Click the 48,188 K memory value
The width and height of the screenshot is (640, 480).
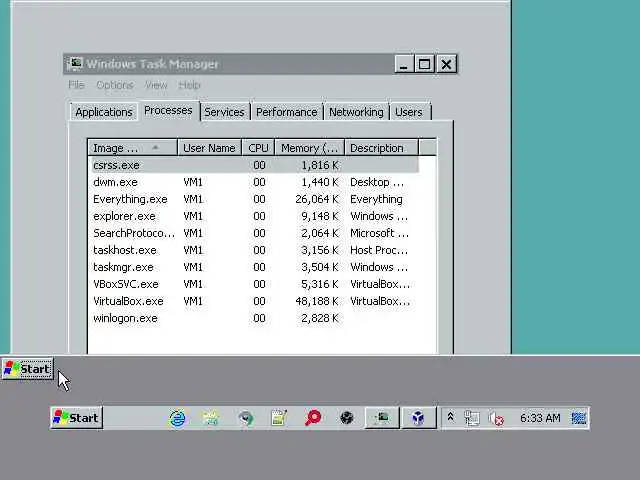pyautogui.click(x=317, y=301)
